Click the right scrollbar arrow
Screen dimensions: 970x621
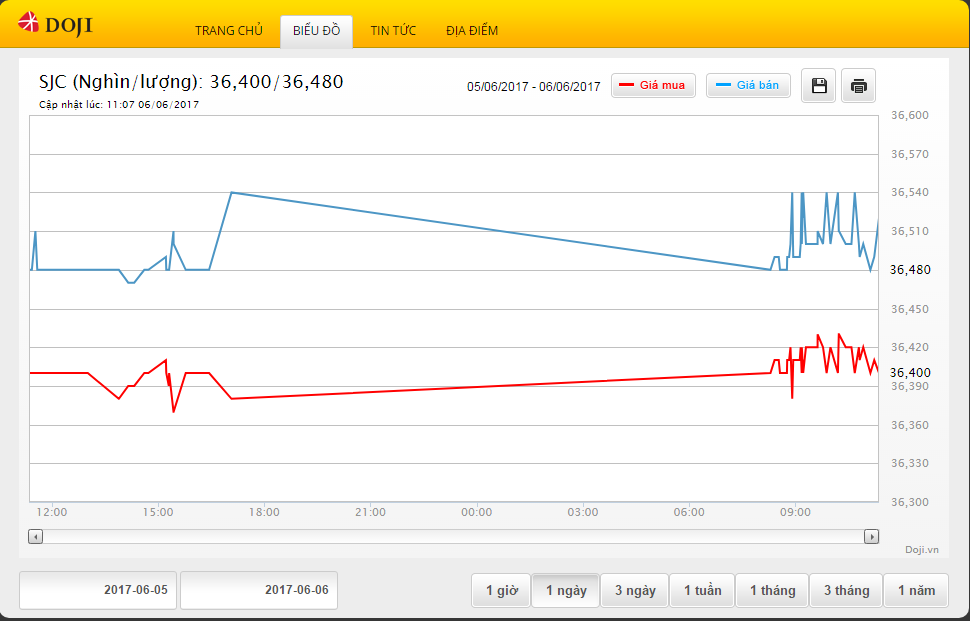871,536
